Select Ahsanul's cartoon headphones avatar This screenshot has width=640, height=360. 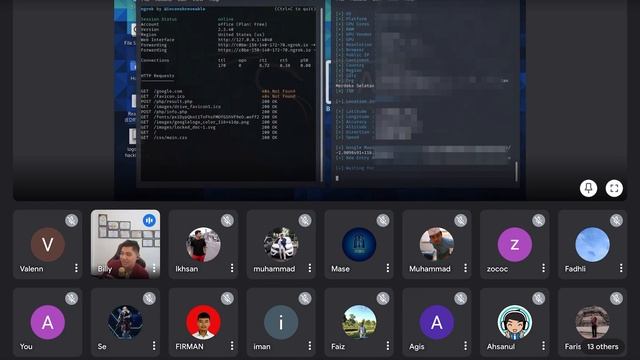tap(515, 322)
